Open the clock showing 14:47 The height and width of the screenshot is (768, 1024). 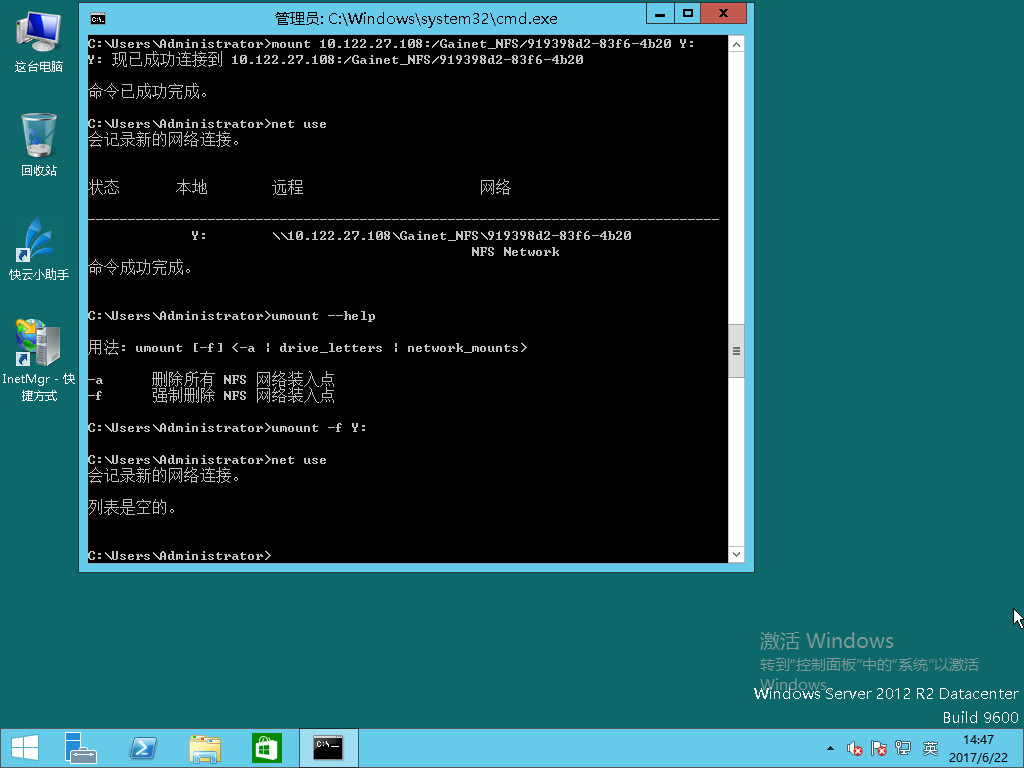click(x=977, y=748)
